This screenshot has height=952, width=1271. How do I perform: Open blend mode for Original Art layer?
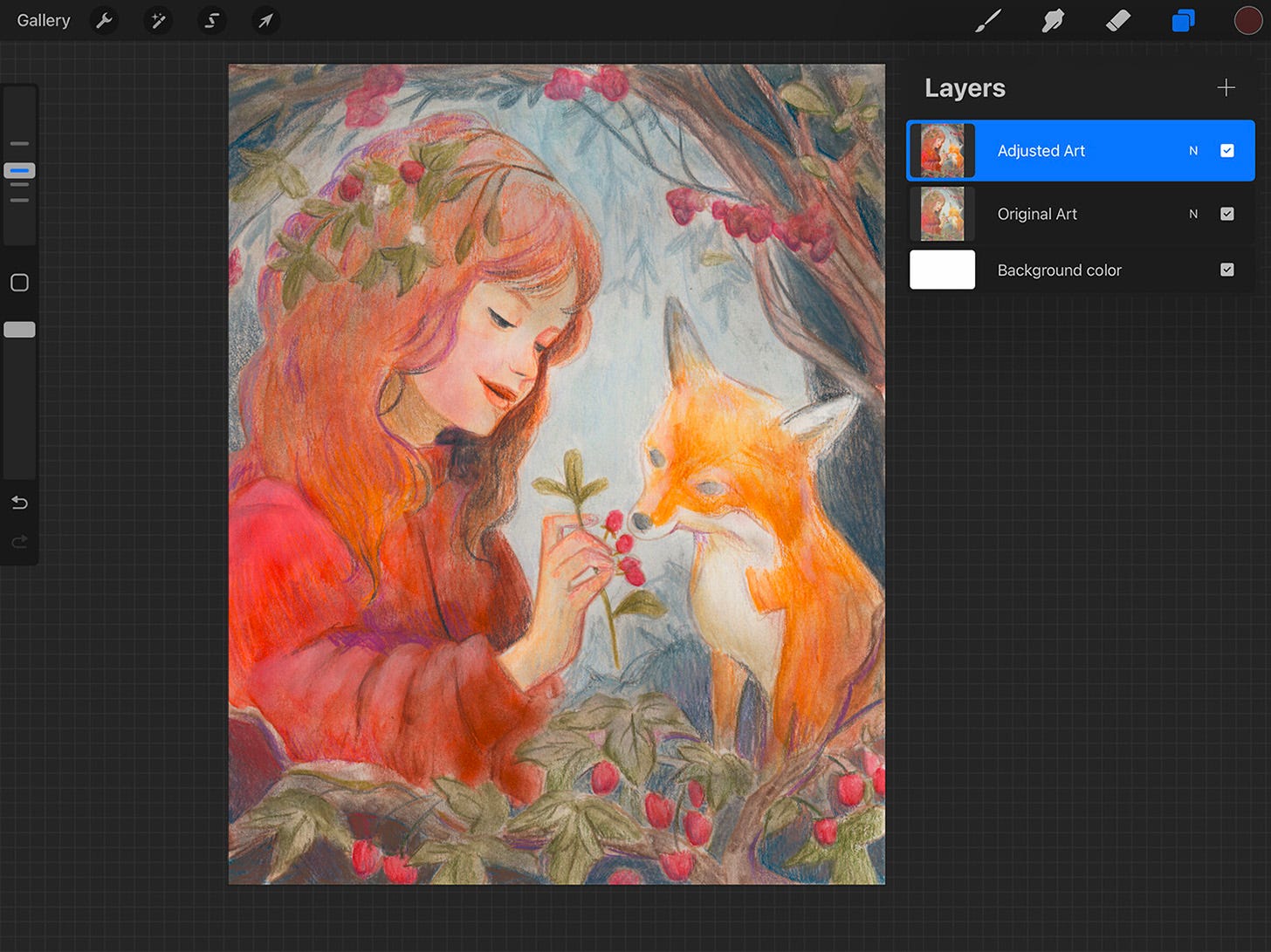click(1193, 214)
